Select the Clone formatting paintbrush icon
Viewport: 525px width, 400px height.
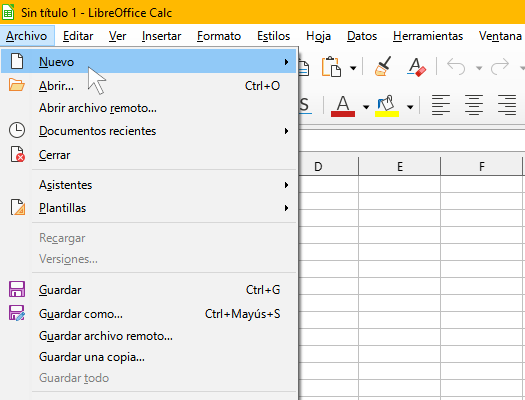pyautogui.click(x=383, y=66)
